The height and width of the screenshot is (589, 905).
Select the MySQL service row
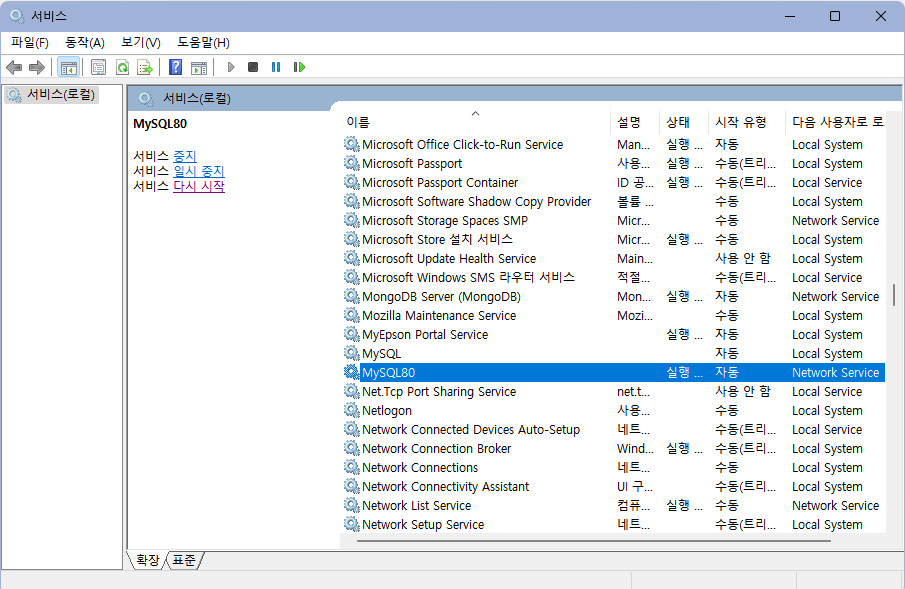614,353
